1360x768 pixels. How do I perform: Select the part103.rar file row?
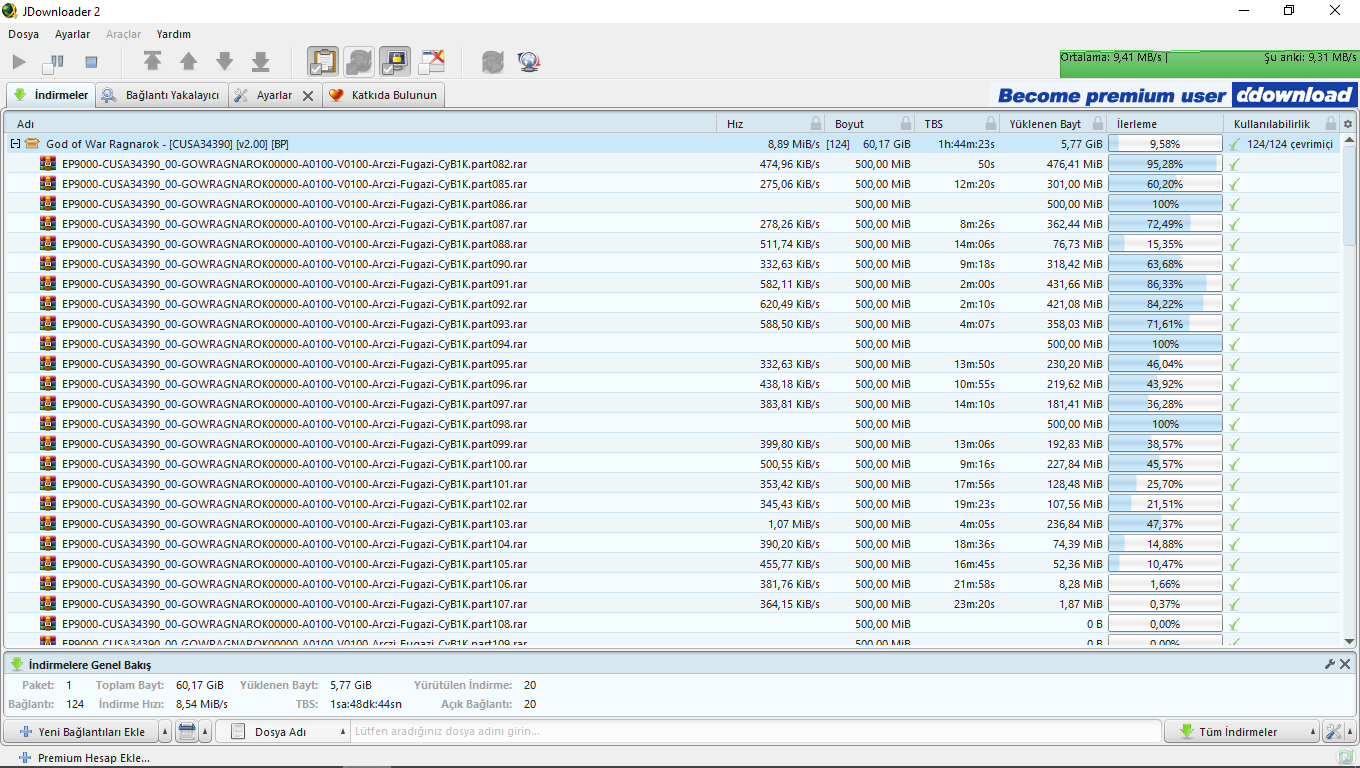click(x=672, y=524)
